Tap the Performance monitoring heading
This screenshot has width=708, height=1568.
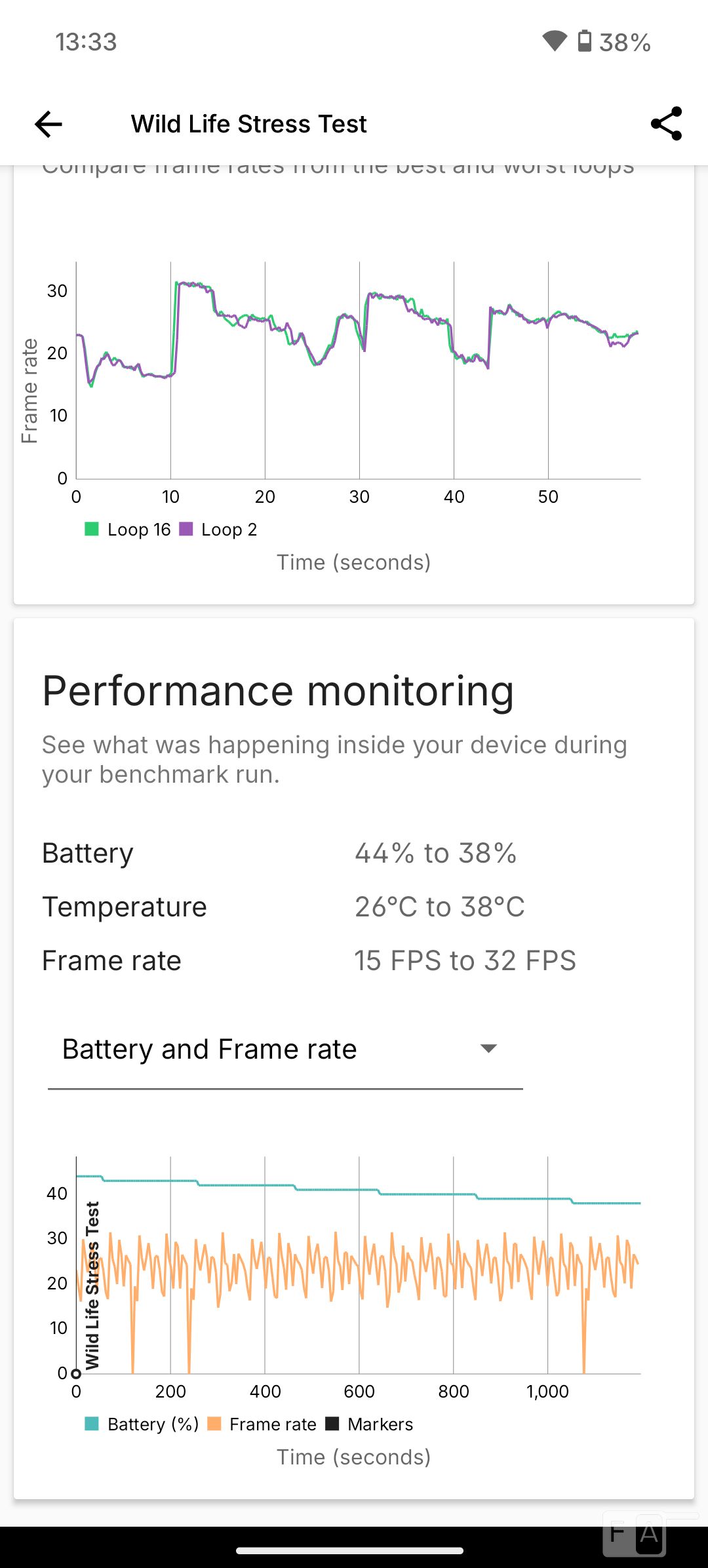pyautogui.click(x=278, y=692)
